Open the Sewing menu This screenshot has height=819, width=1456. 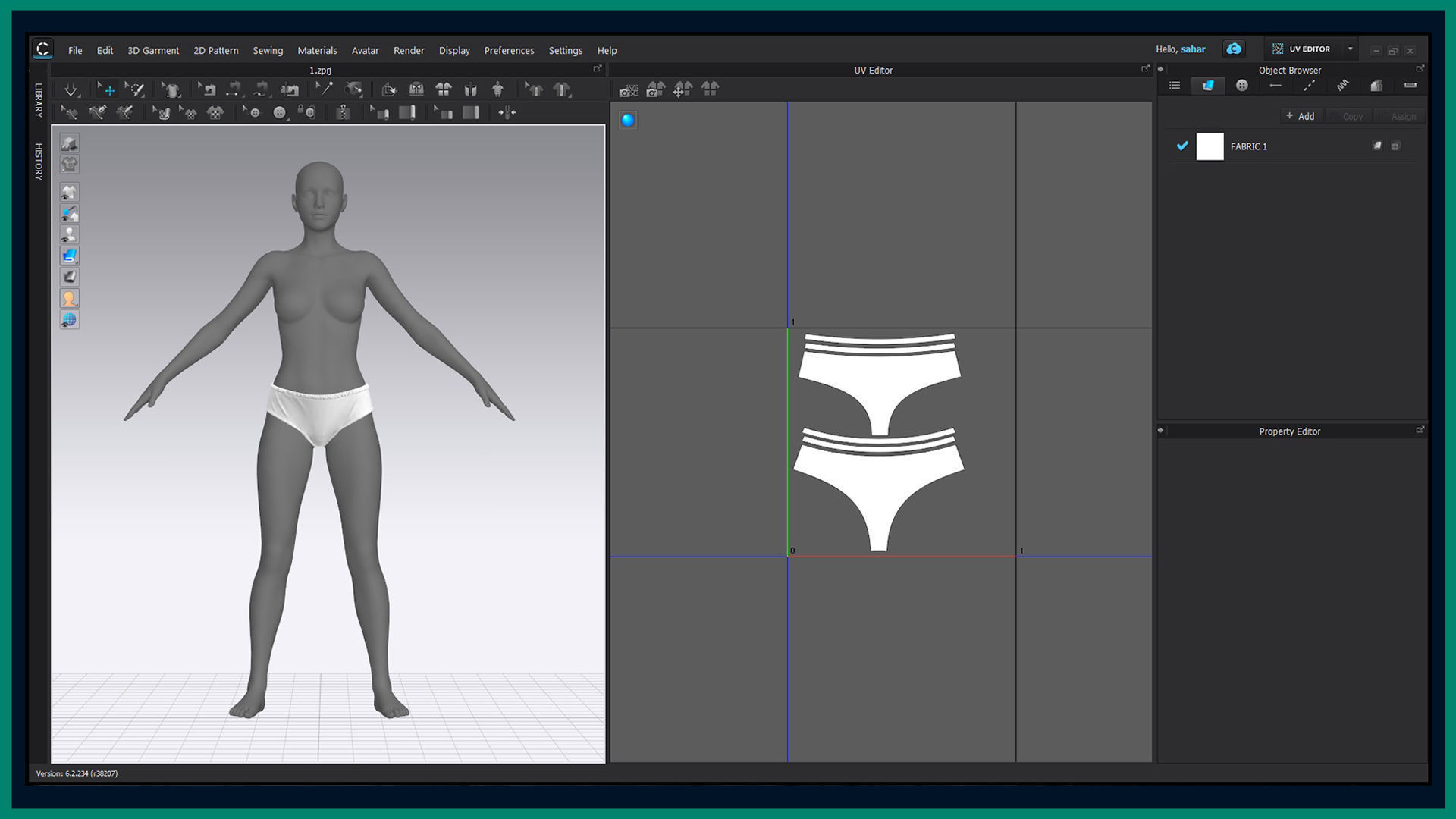click(268, 51)
